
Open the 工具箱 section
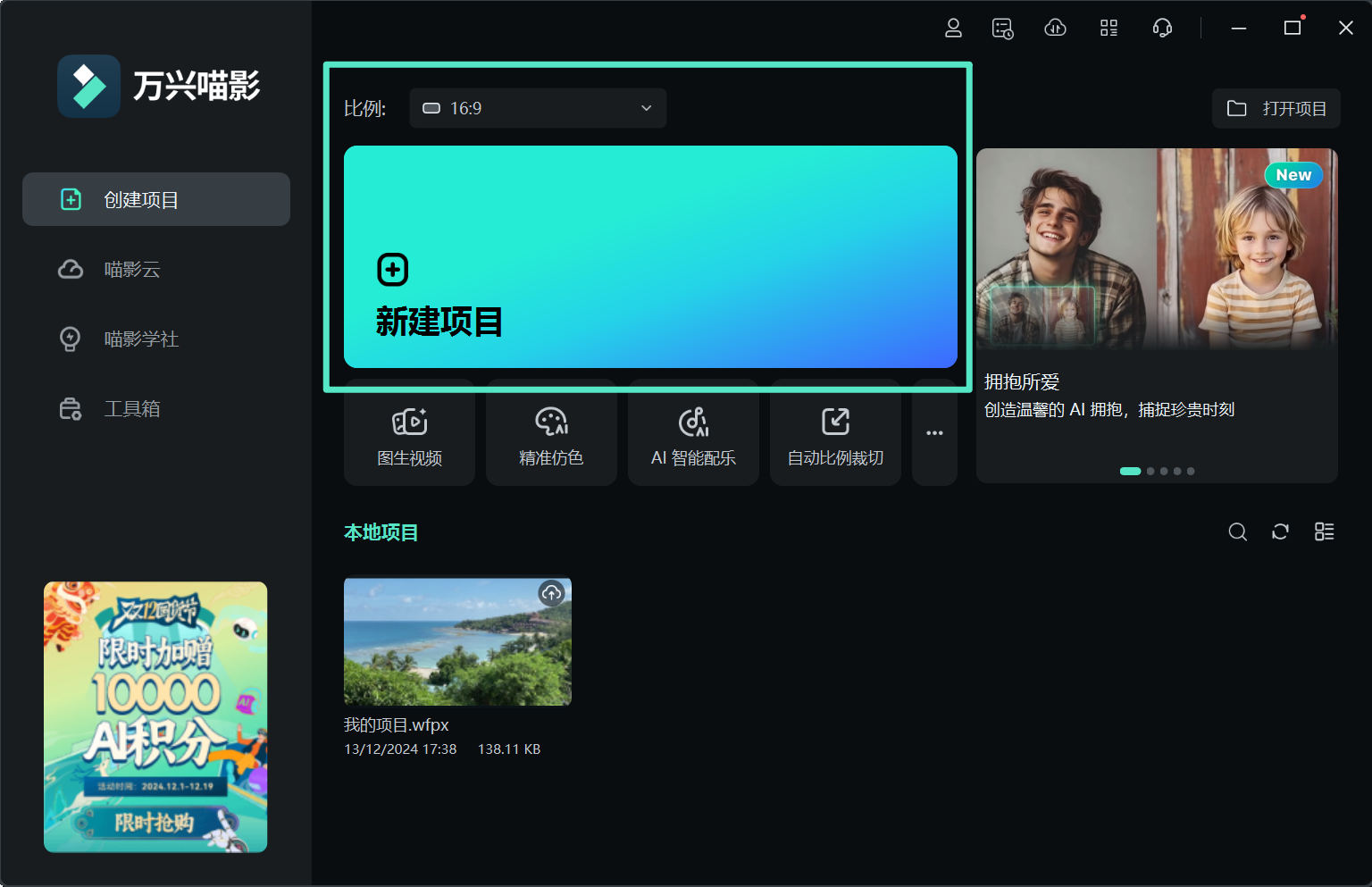click(x=132, y=408)
